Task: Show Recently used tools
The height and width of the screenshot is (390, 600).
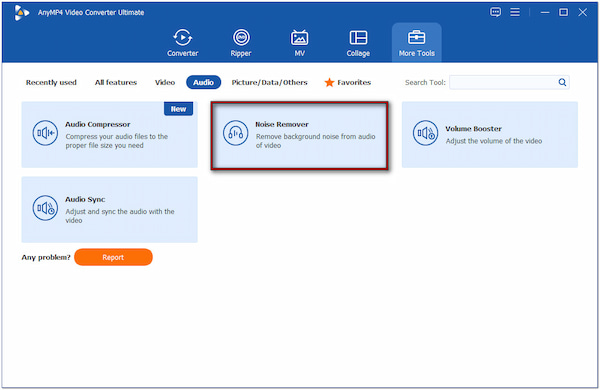Action: [51, 82]
